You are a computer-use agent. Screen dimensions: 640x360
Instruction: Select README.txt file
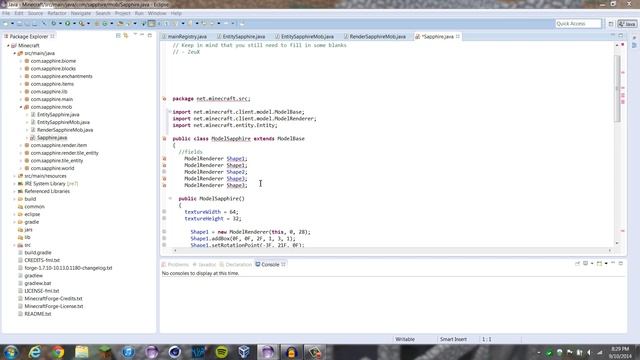38,314
